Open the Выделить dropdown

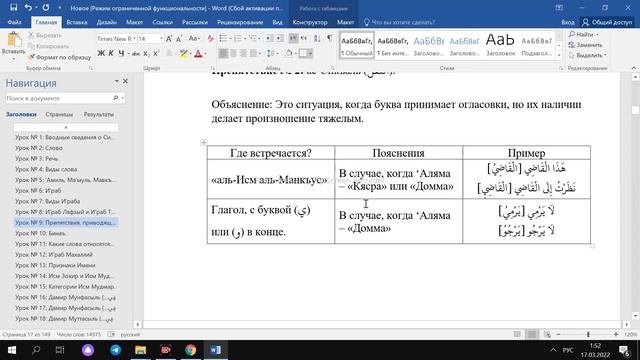(x=587, y=55)
